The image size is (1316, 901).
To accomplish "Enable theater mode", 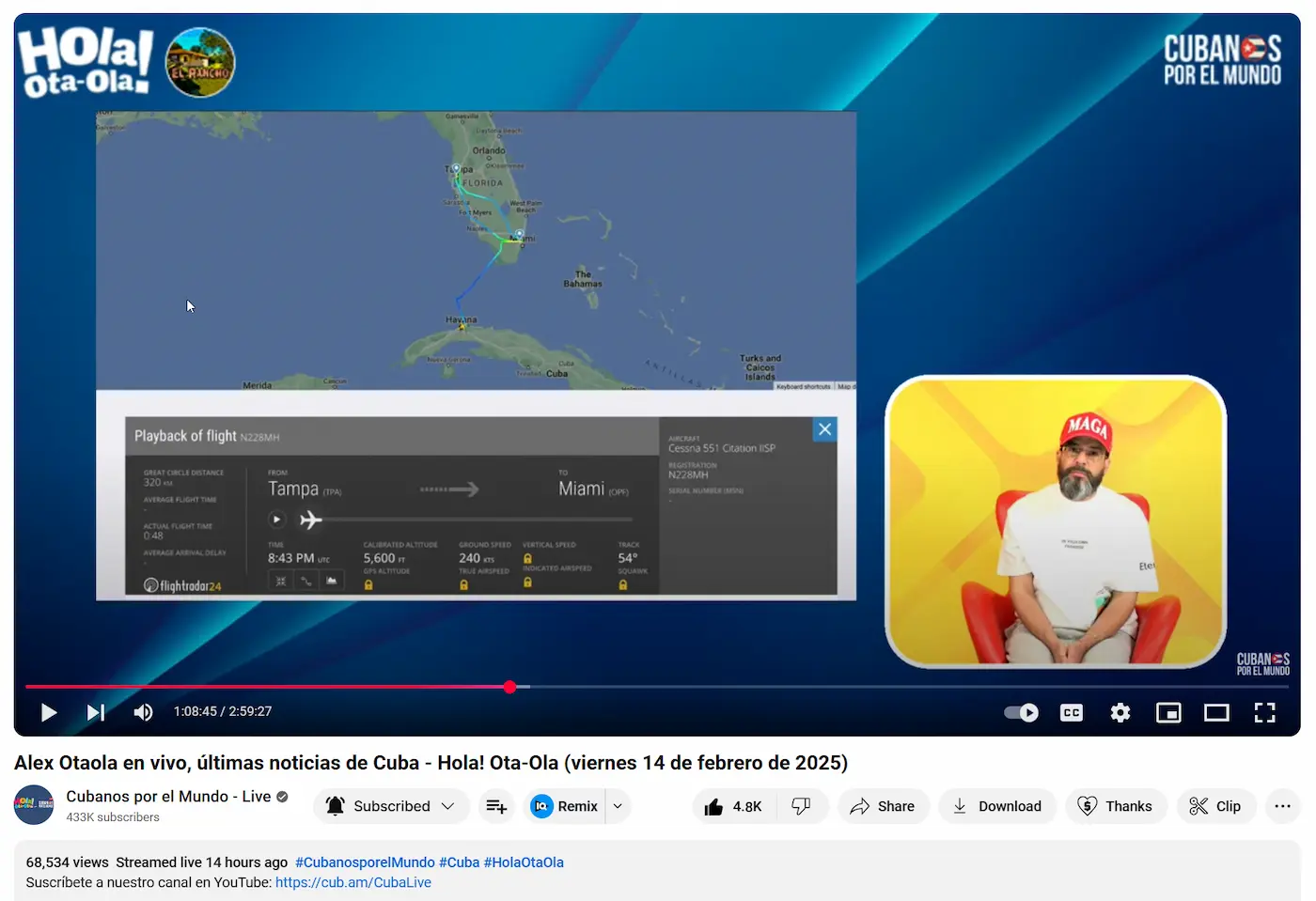I will click(1216, 712).
